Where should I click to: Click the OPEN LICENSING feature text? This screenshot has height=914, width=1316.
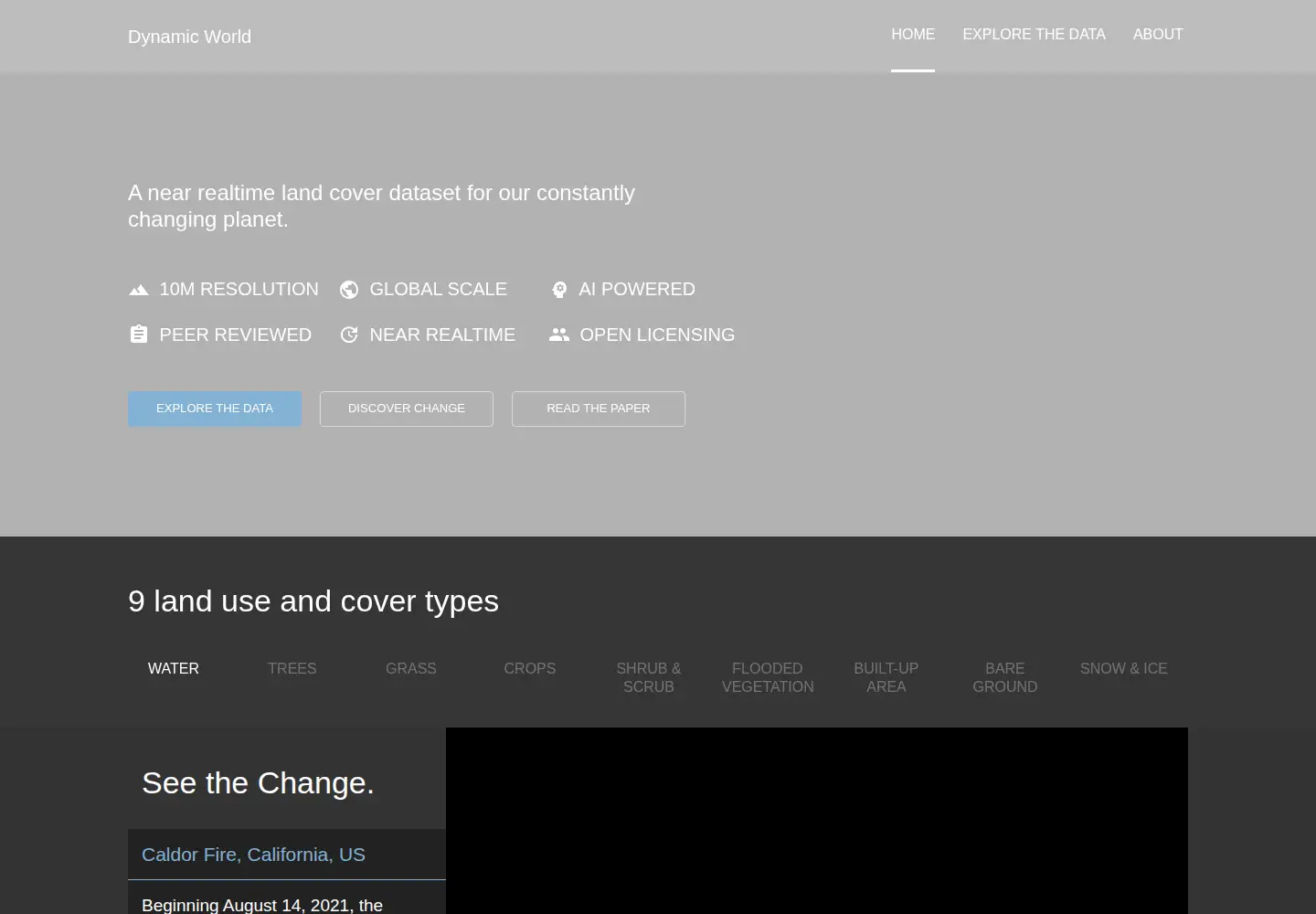657,335
